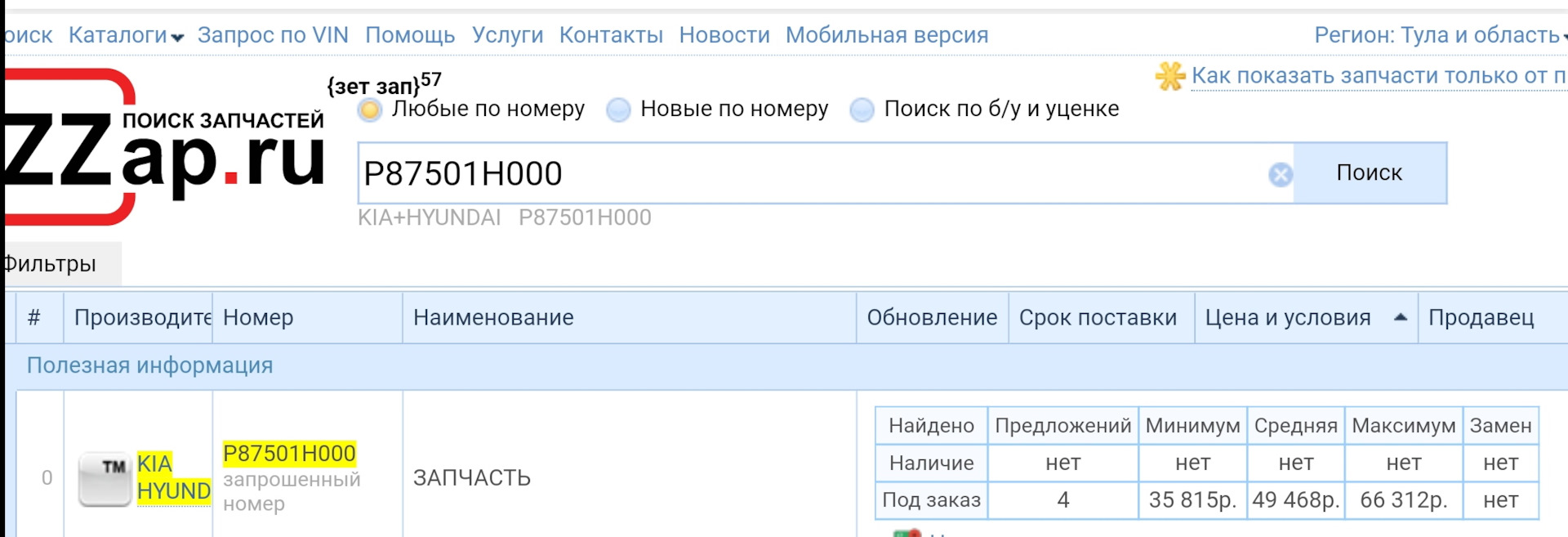Click the sort arrow in Цена и условия
1568x537 pixels.
pos(1401,317)
